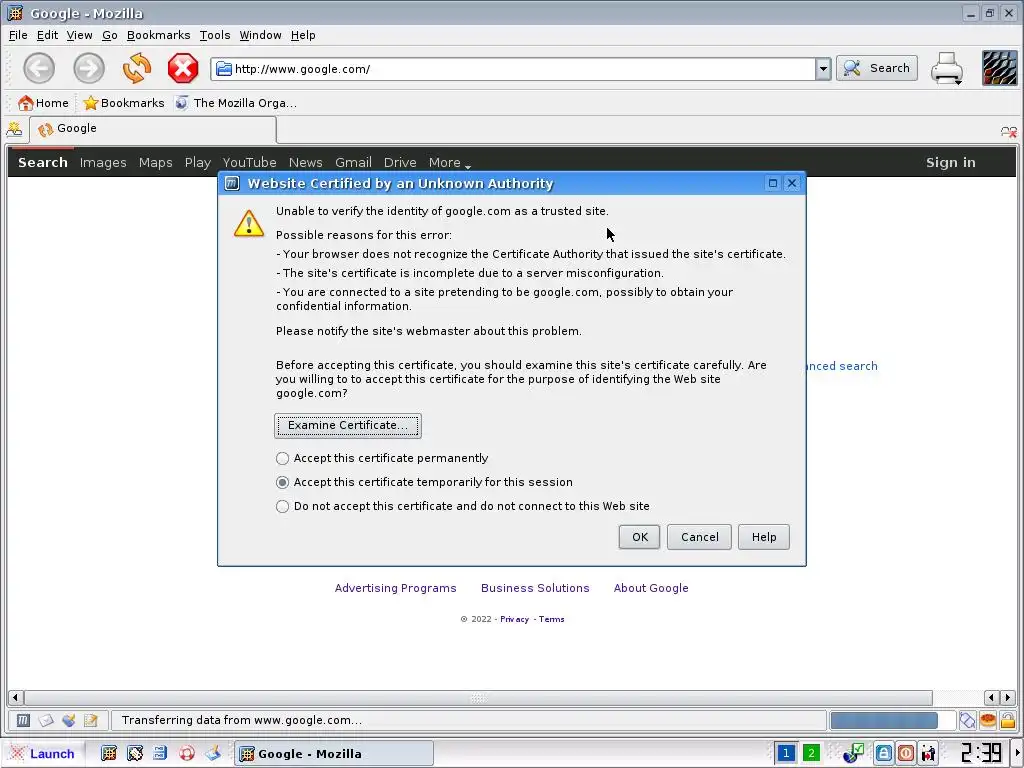This screenshot has width=1024, height=768.
Task: Expand the More menu on the Google bar
Action: pyautogui.click(x=449, y=163)
